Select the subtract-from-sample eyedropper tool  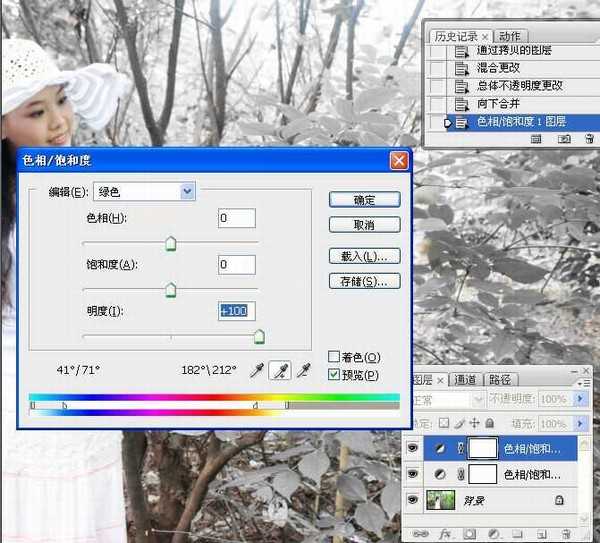click(x=306, y=371)
